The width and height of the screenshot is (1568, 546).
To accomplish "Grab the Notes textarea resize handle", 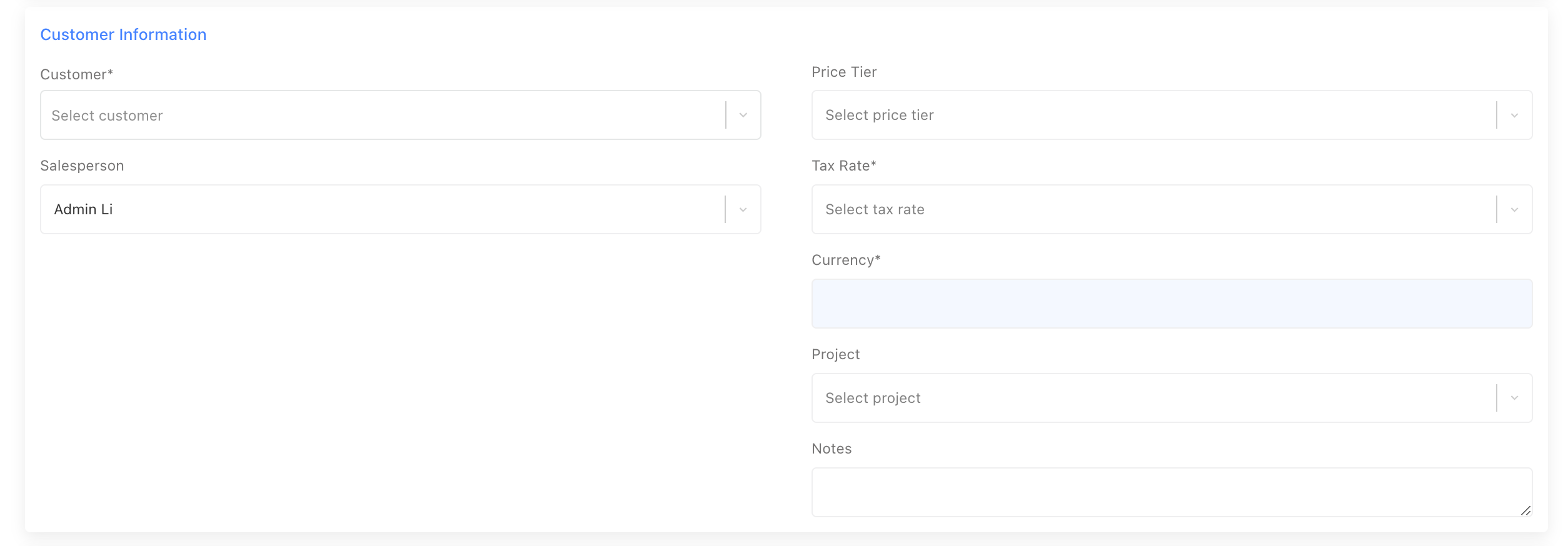I will pyautogui.click(x=1525, y=510).
